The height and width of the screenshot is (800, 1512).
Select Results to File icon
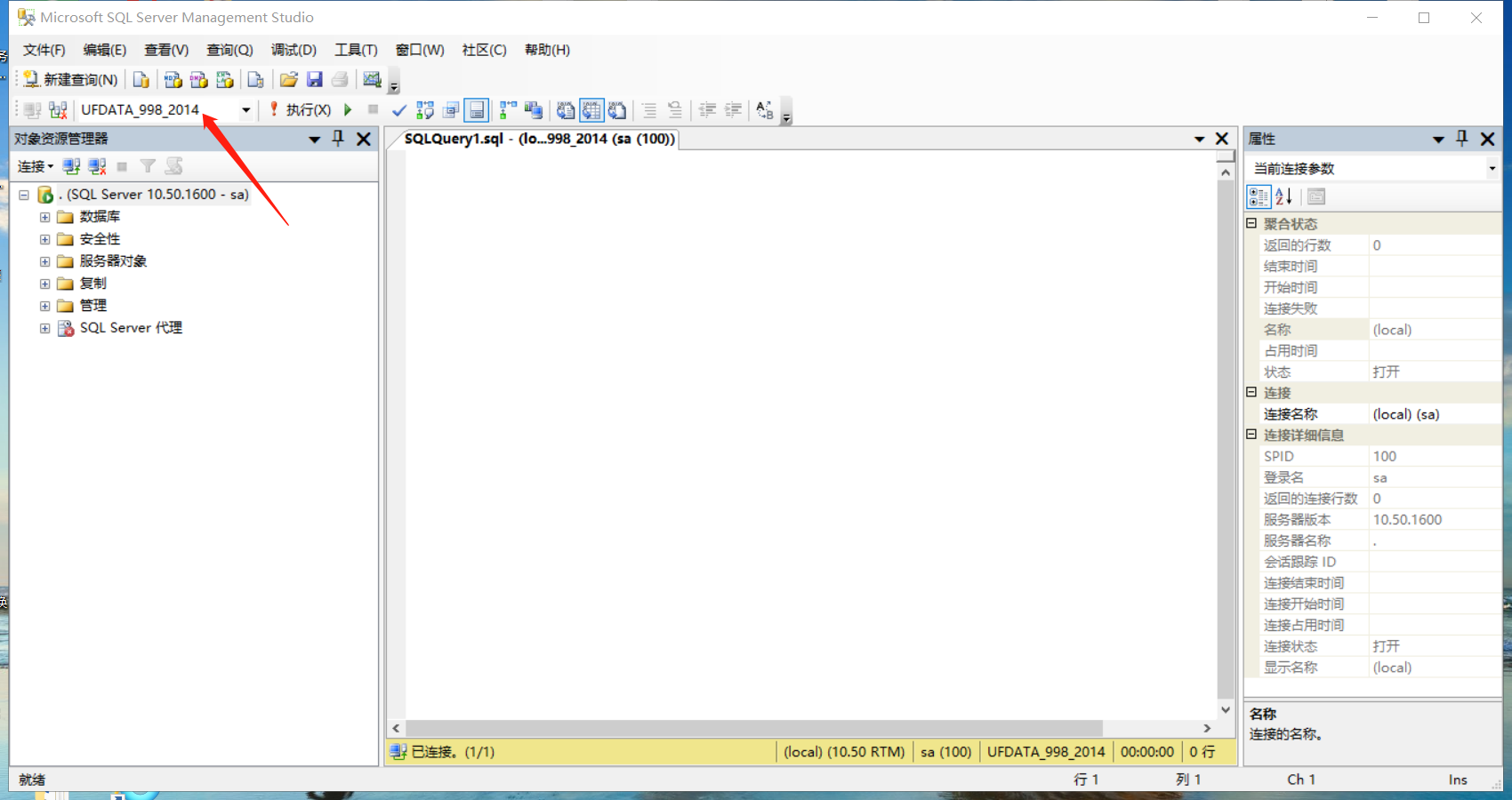click(x=617, y=110)
